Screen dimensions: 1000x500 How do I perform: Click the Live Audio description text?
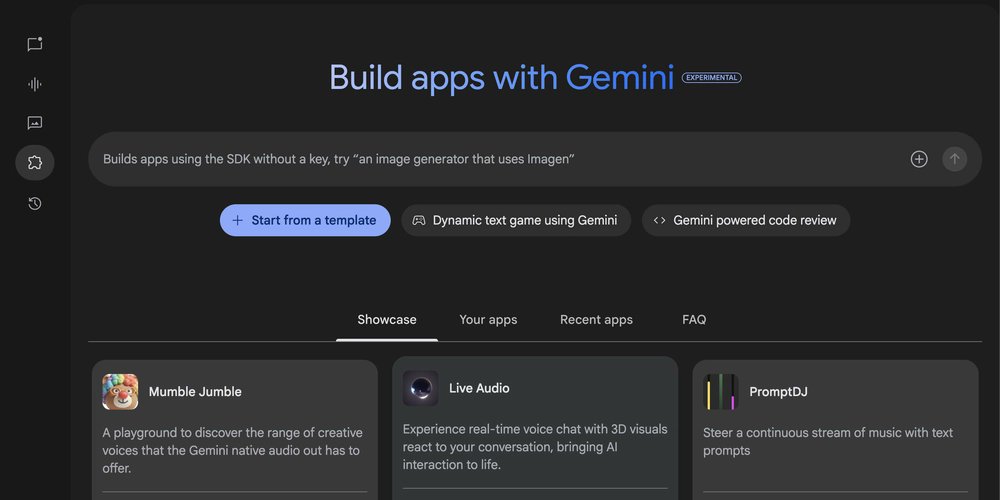(x=535, y=446)
